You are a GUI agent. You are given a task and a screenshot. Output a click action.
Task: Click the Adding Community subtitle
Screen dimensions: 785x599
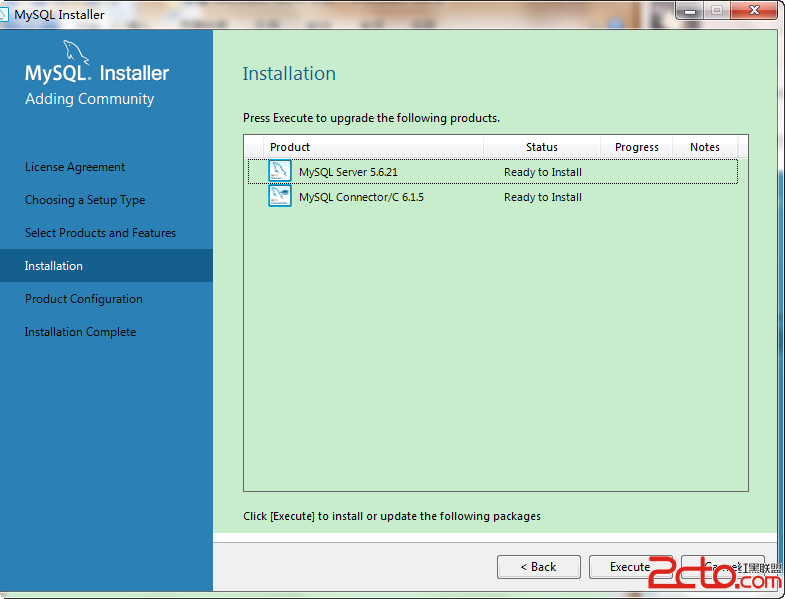90,99
